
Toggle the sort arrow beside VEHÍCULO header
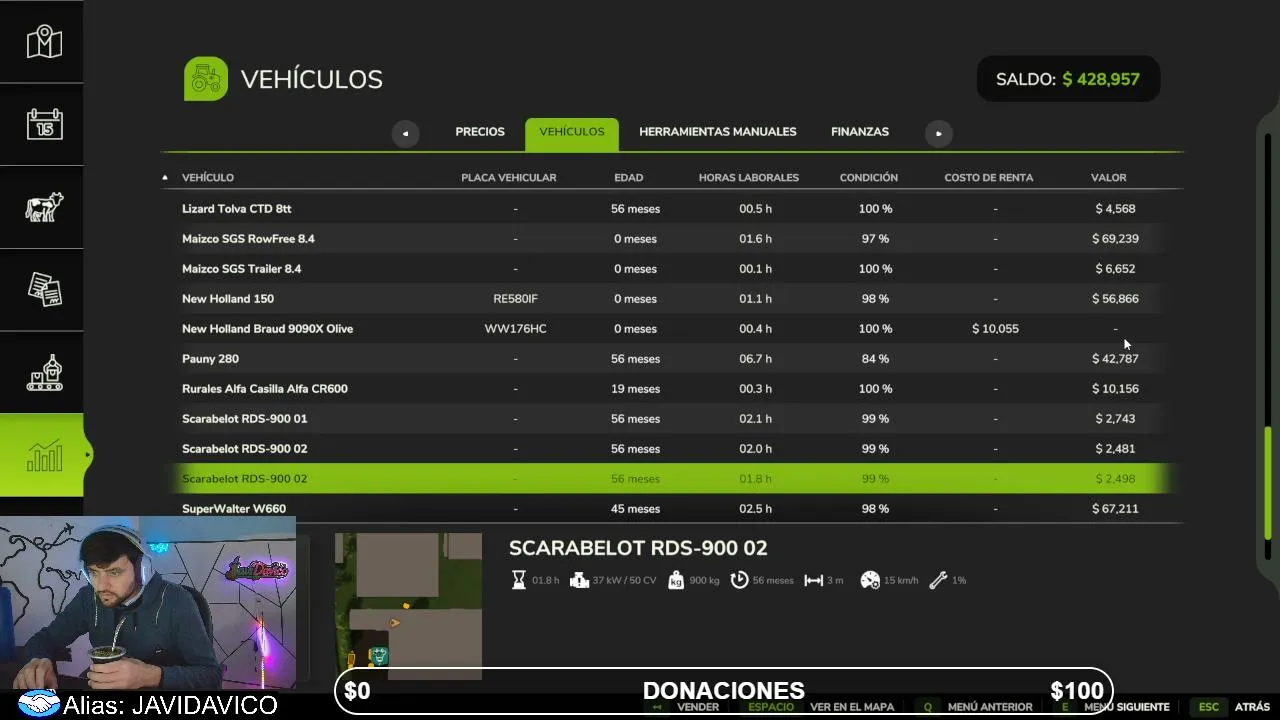tap(165, 178)
